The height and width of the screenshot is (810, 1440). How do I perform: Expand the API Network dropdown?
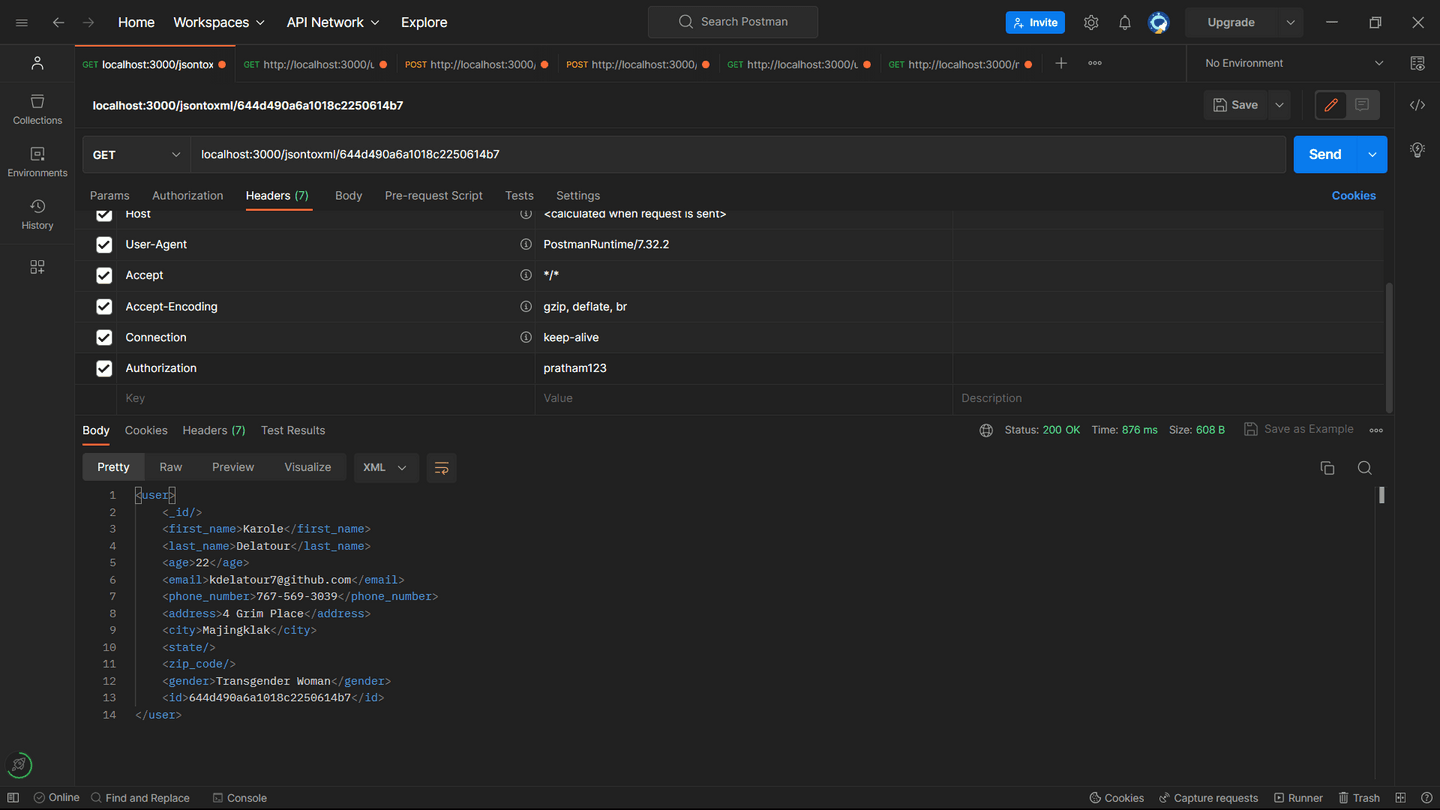(x=333, y=22)
